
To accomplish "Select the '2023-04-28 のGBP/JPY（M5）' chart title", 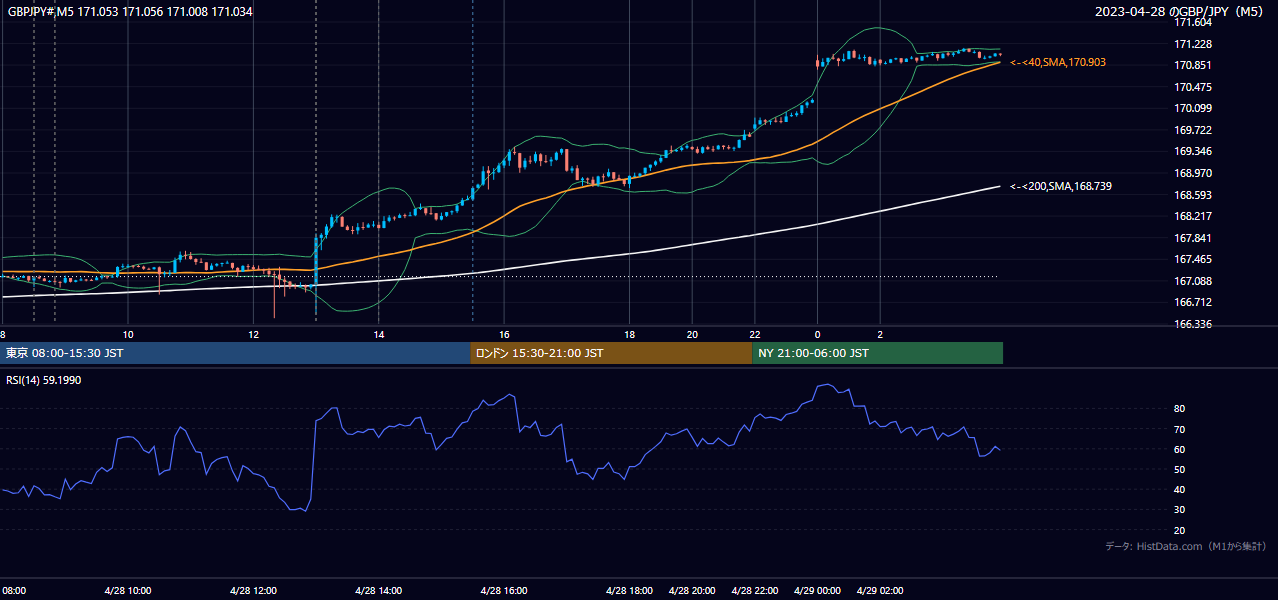I will click(1179, 12).
